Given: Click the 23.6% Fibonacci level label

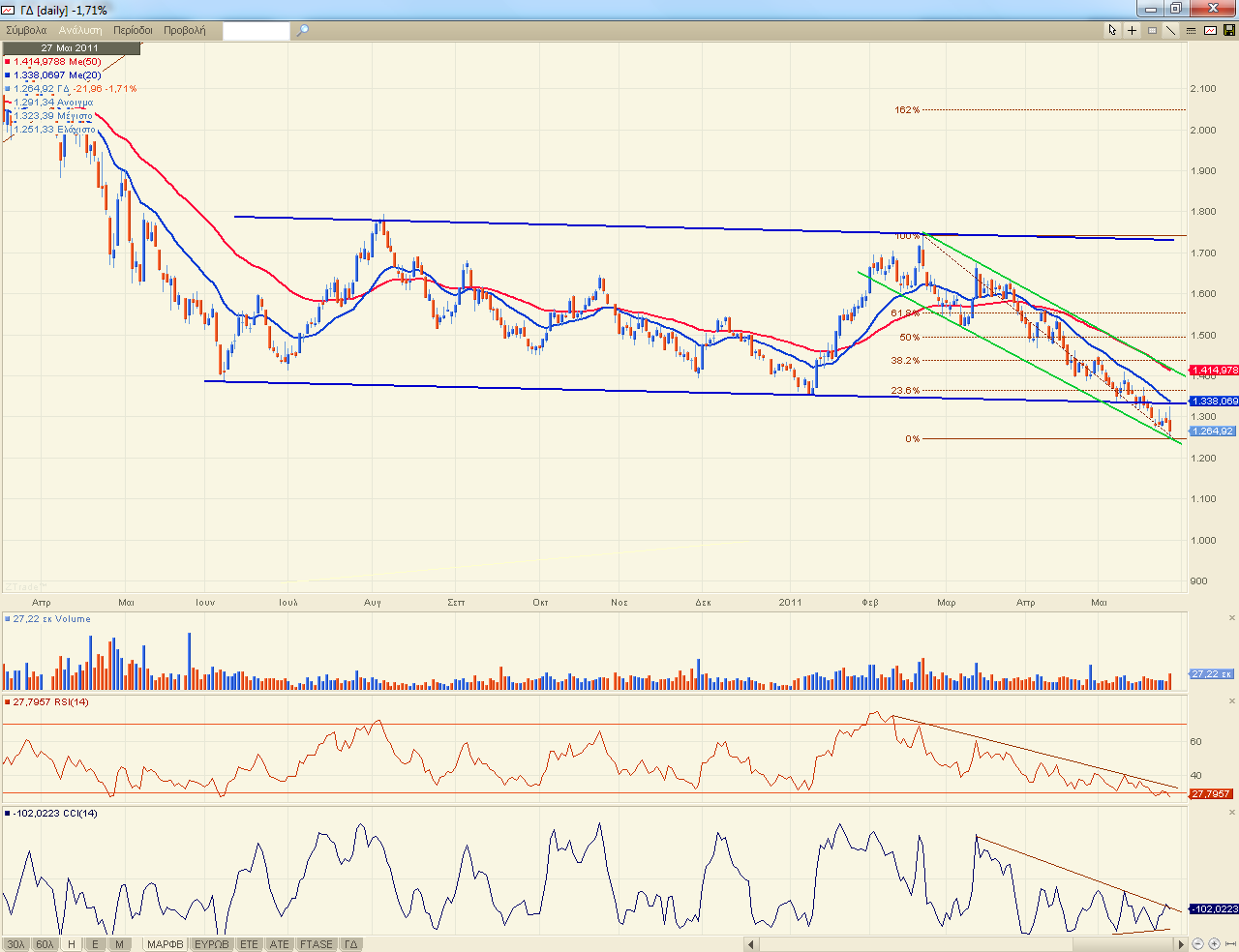Looking at the screenshot, I should [905, 391].
